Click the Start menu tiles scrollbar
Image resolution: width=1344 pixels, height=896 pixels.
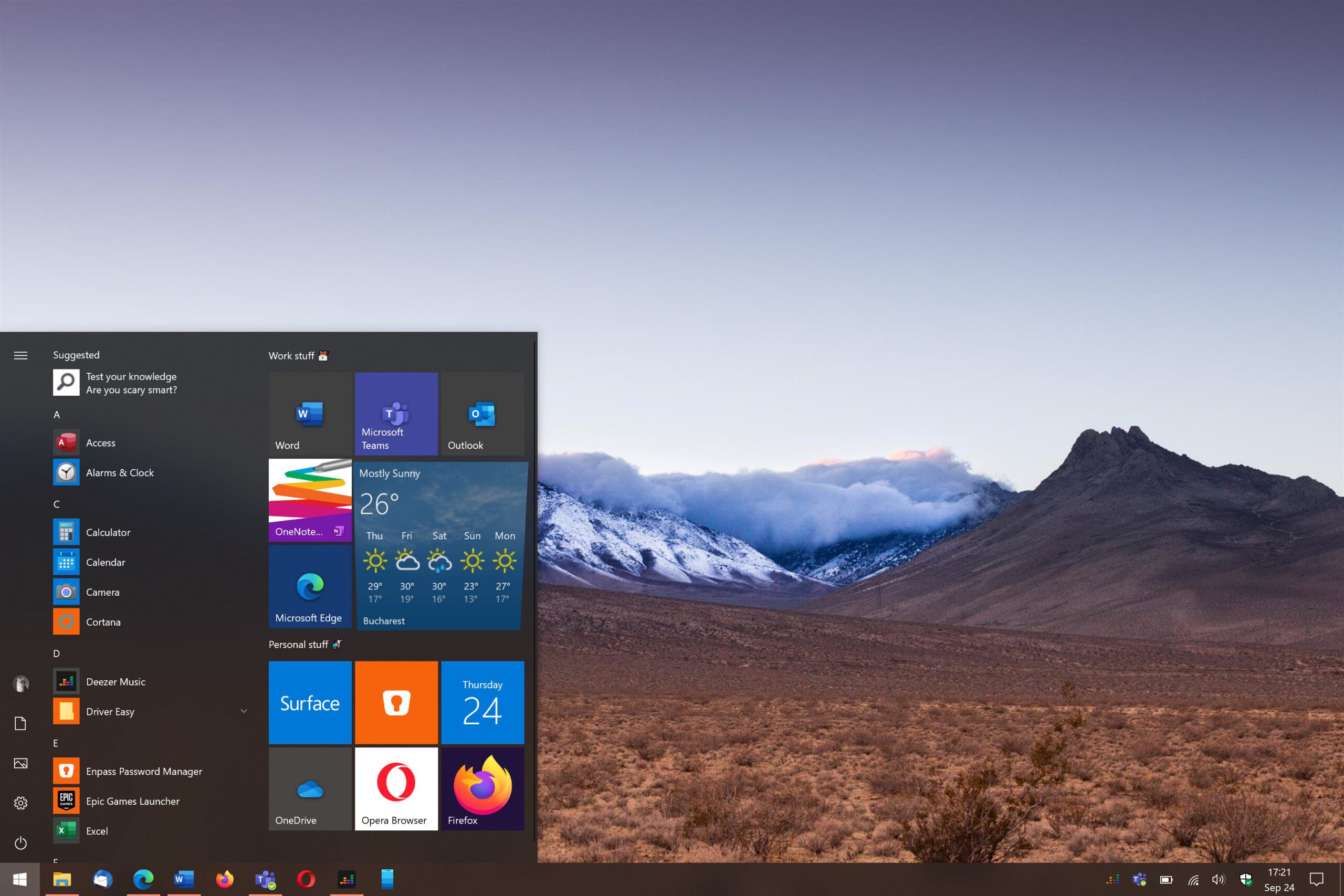535,592
